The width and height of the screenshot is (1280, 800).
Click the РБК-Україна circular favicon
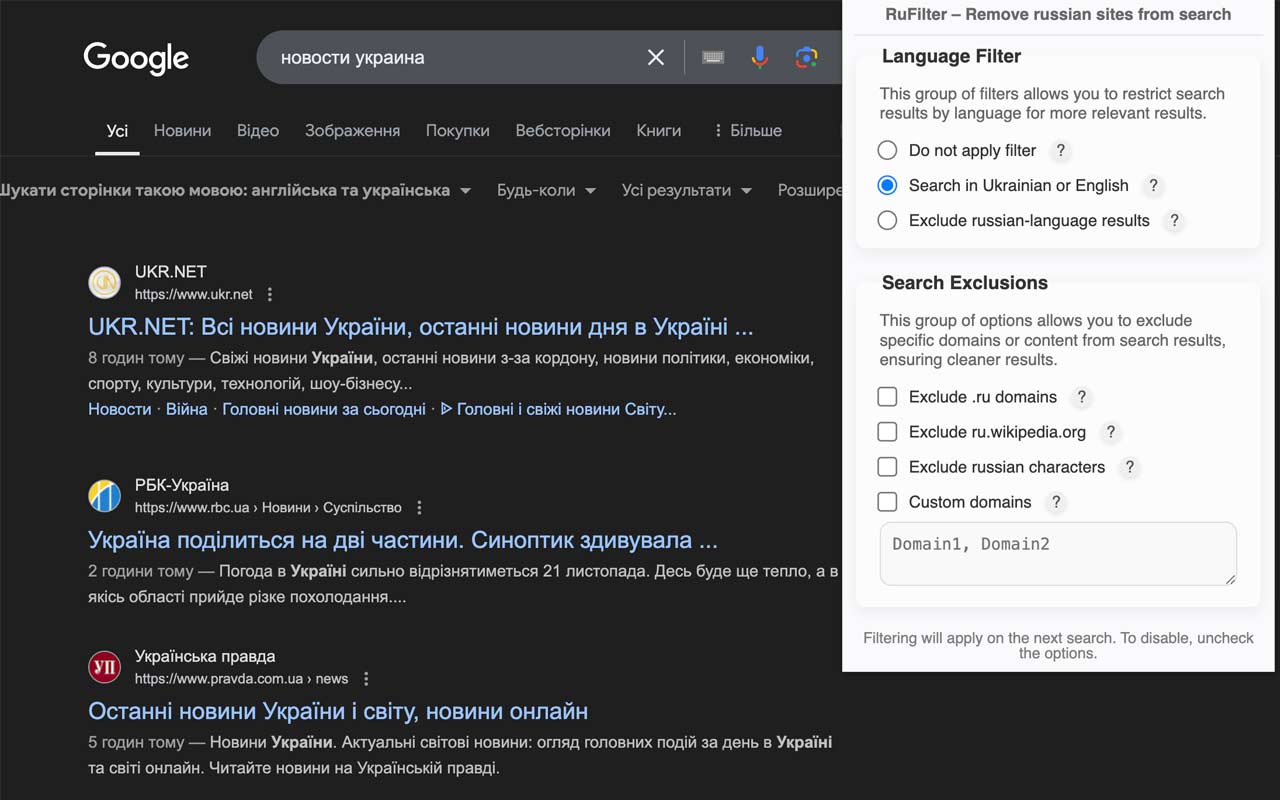(104, 495)
